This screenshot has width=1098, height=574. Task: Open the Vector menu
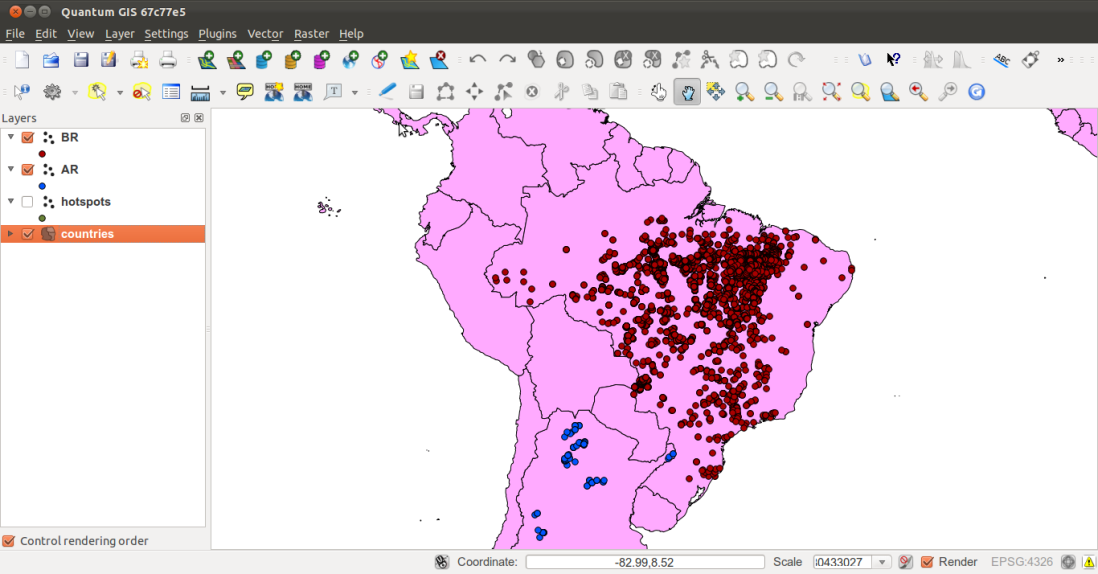click(x=265, y=34)
